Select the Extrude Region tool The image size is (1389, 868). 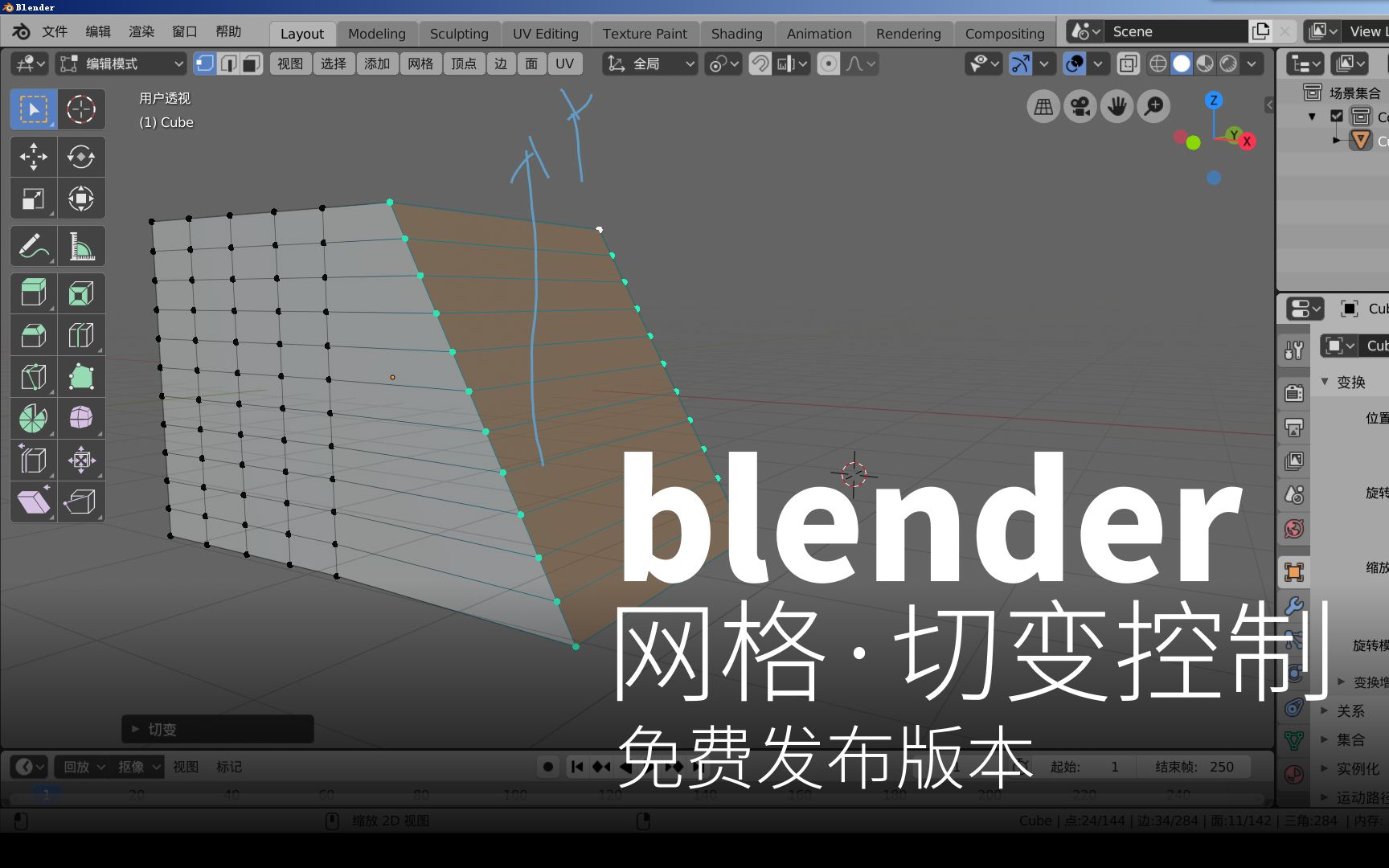[33, 293]
